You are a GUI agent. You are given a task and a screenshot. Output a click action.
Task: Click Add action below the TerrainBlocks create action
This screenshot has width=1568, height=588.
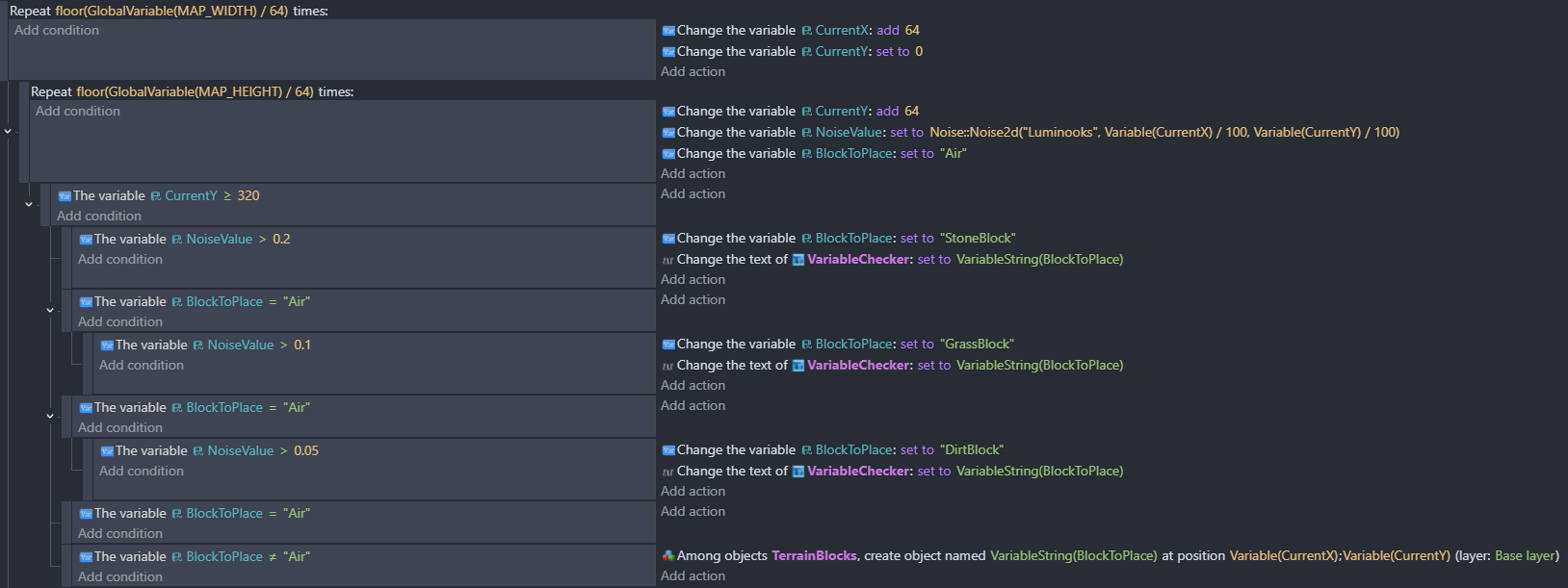[693, 576]
